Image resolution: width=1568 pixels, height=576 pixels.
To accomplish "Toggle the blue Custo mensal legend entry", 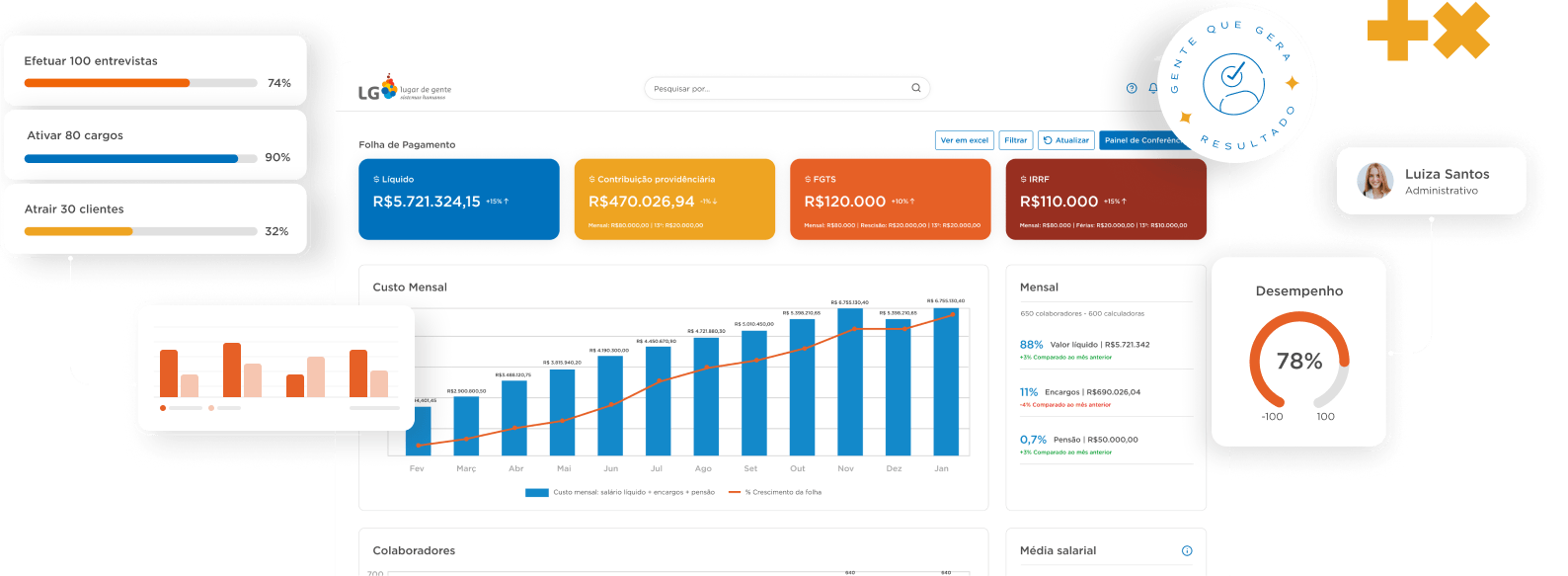I will coord(536,492).
